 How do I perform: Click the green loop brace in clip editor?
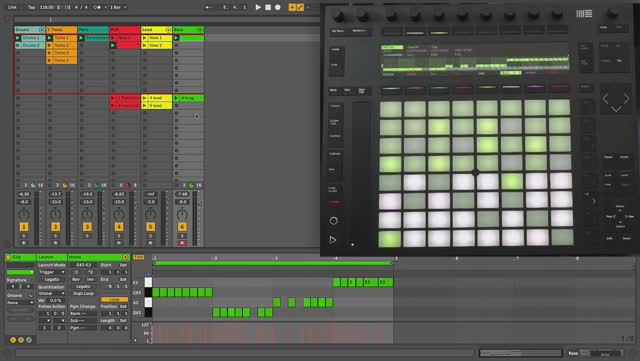coord(273,264)
